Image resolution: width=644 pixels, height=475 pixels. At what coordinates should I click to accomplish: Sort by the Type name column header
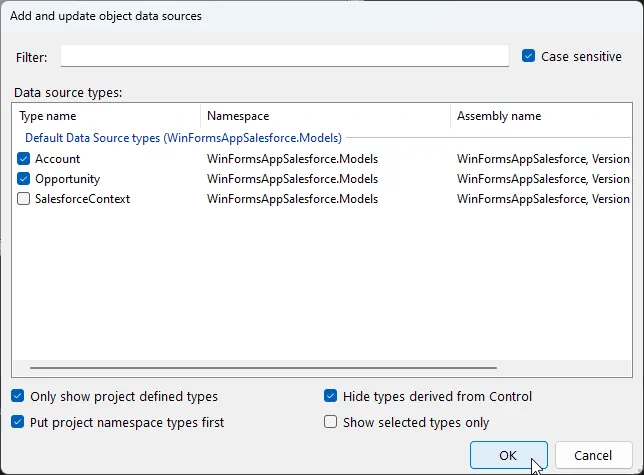(x=107, y=116)
